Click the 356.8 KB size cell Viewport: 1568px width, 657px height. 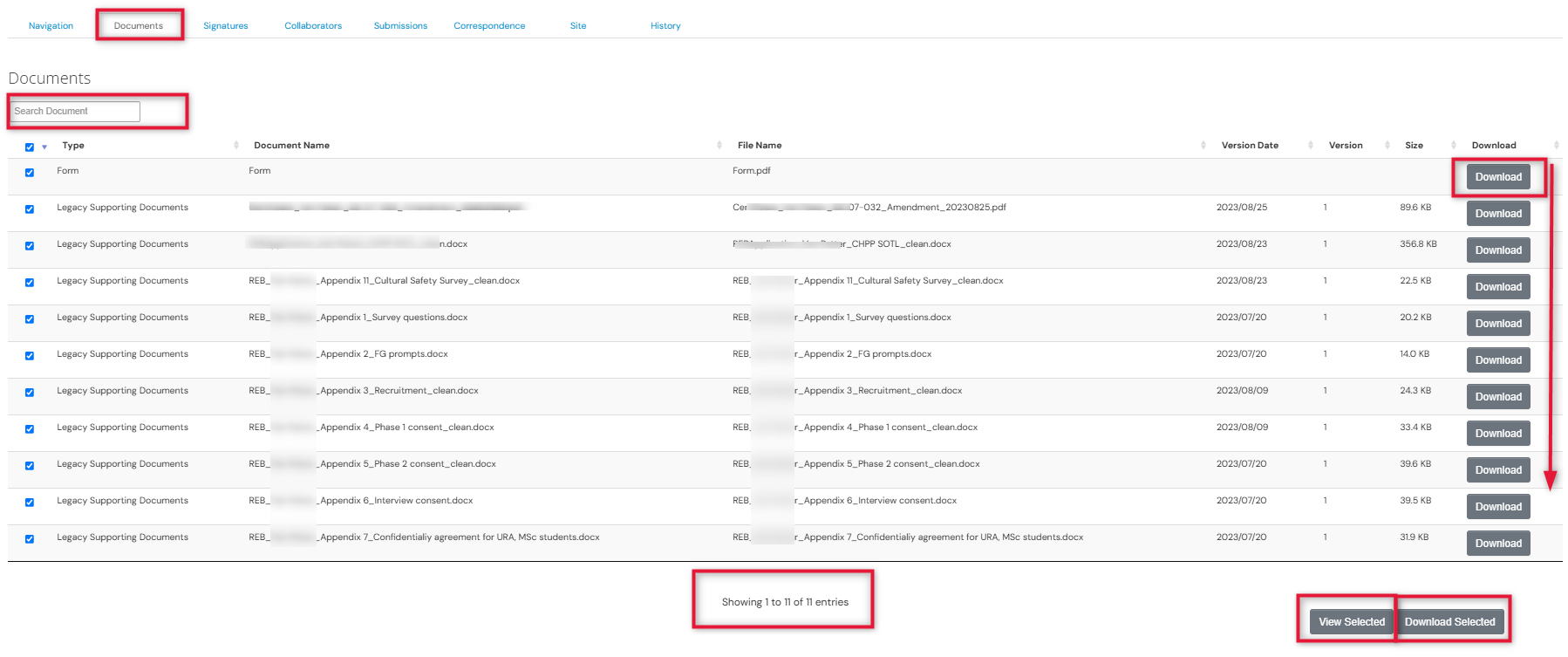coord(1418,244)
